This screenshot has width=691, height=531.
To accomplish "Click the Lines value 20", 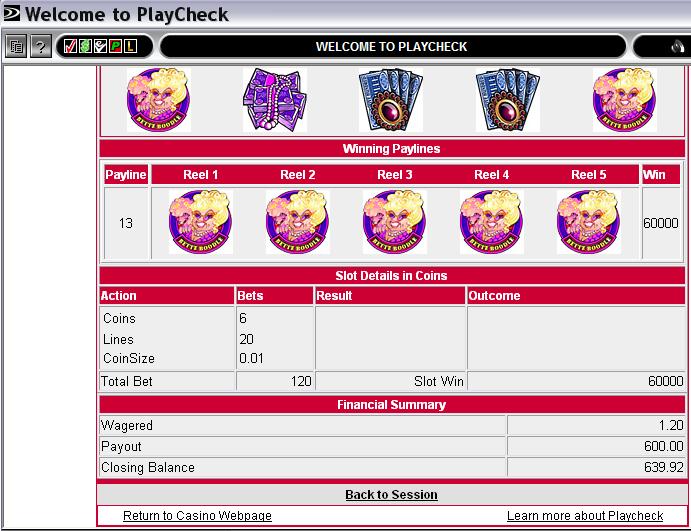I will 246,339.
